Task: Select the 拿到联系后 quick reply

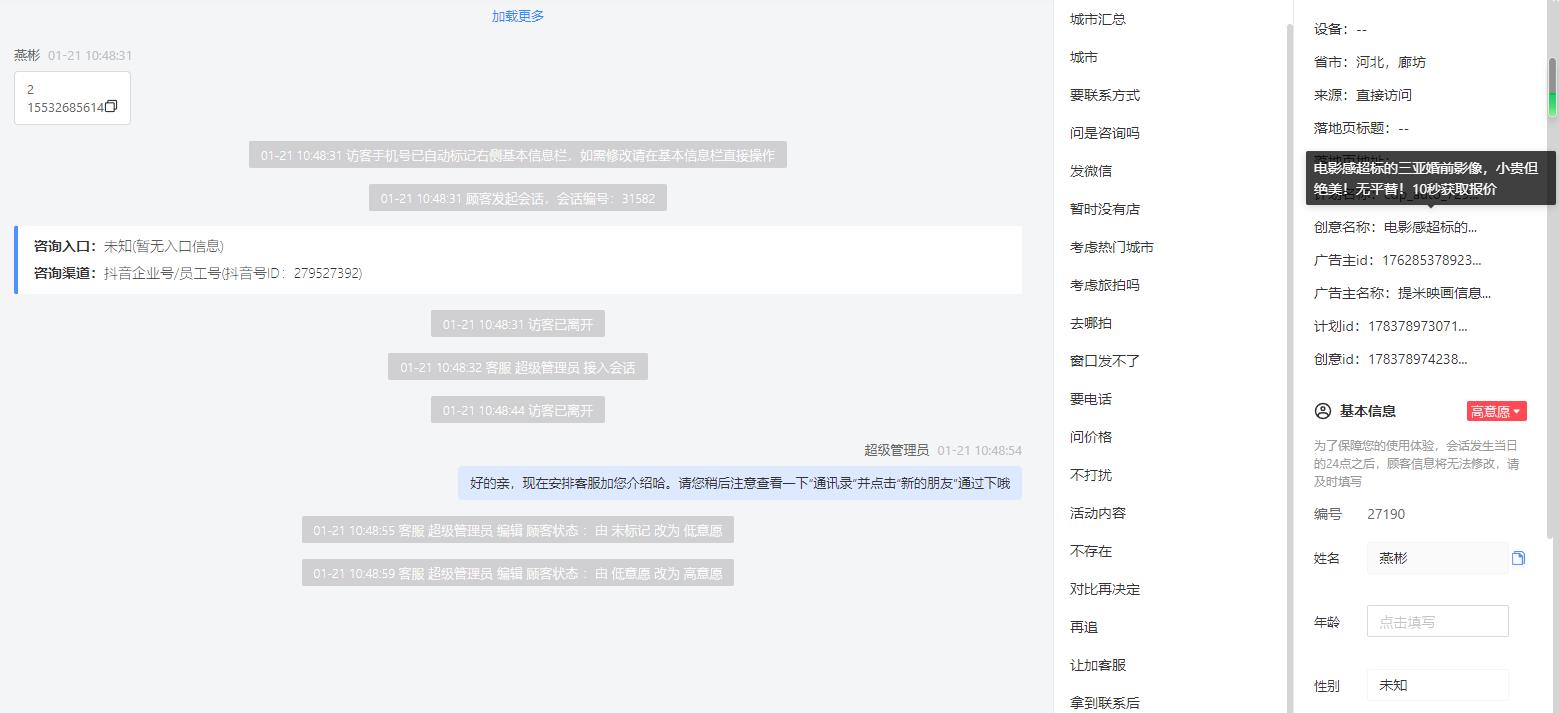Action: [x=1105, y=703]
